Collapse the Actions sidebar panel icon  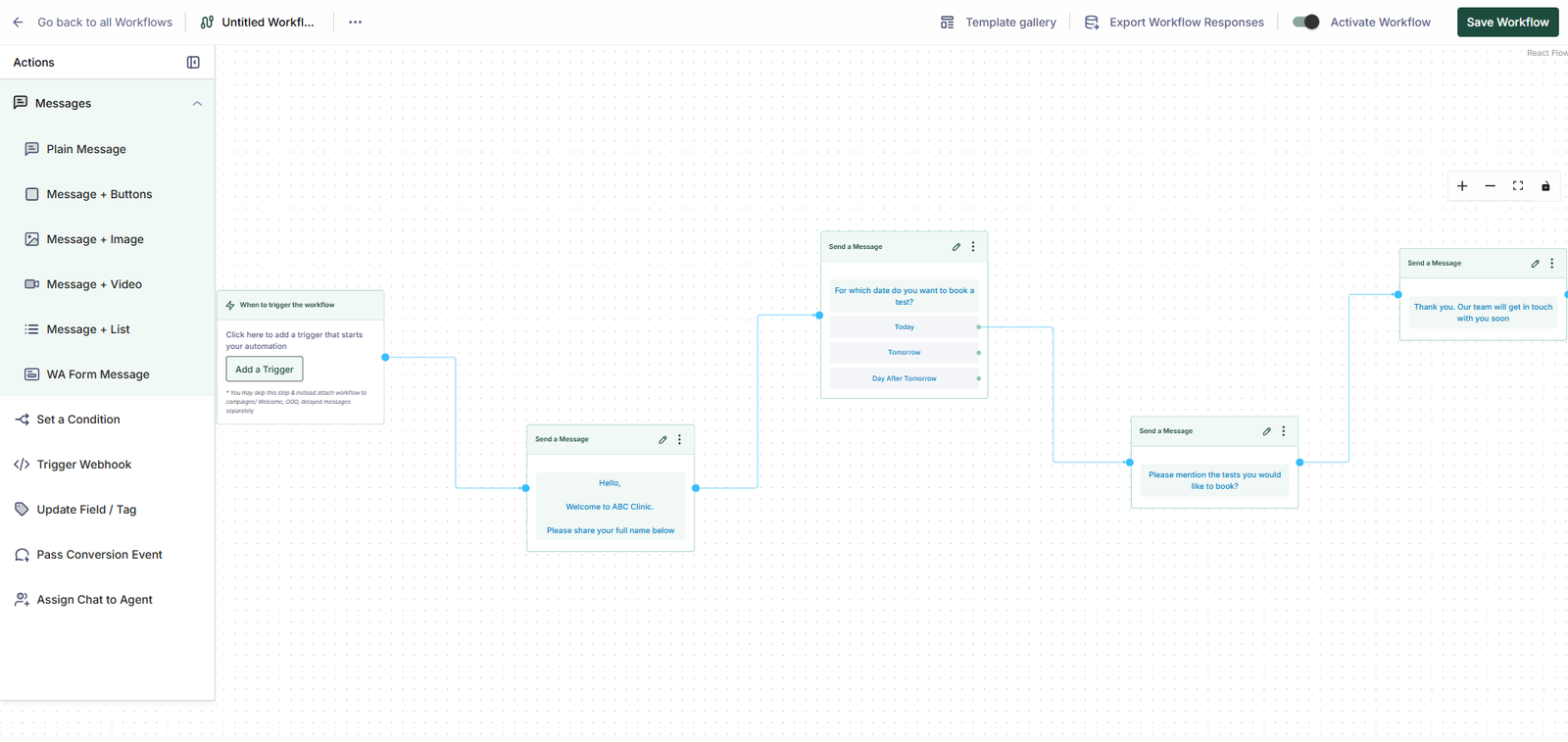[193, 63]
